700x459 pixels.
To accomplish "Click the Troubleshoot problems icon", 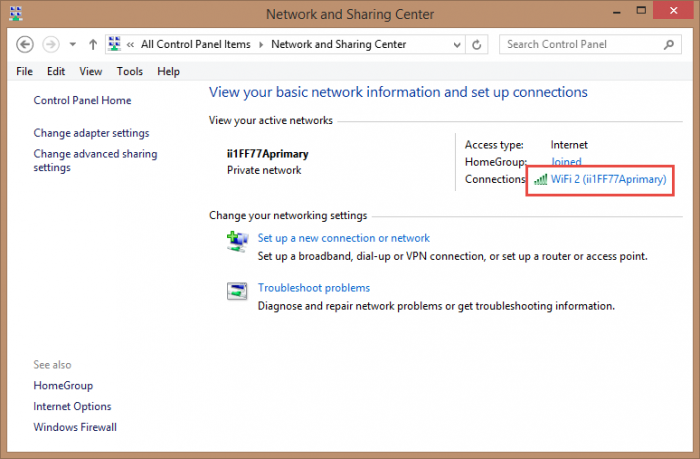I will click(x=237, y=291).
